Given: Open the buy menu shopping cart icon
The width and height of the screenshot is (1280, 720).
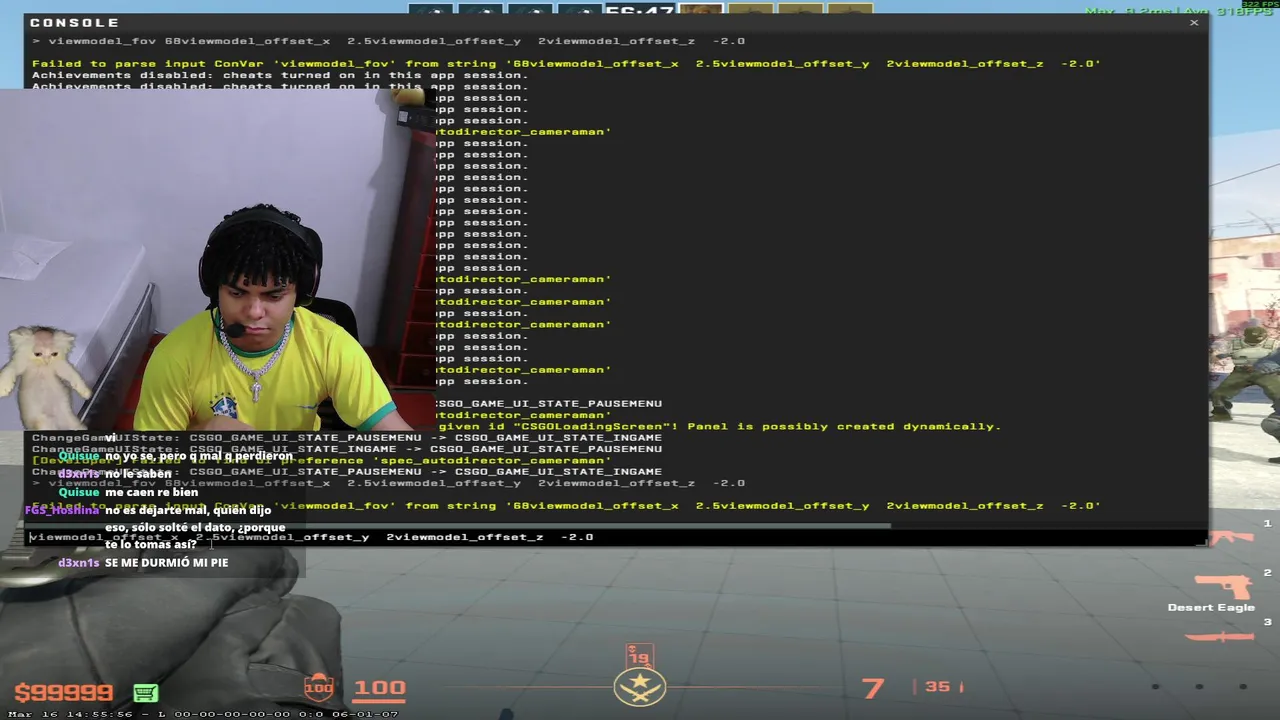Looking at the screenshot, I should coord(145,692).
